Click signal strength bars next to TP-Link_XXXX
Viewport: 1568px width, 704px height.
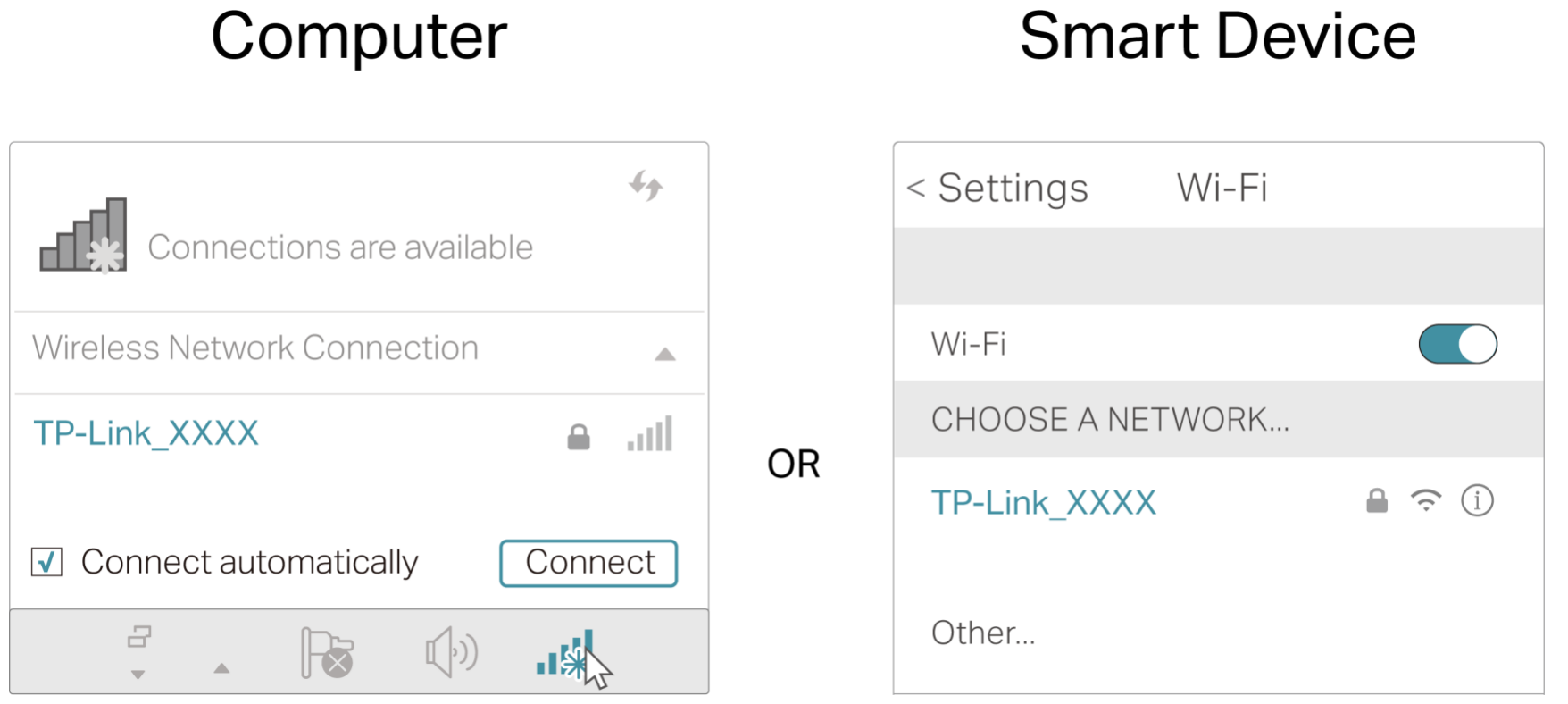650,434
